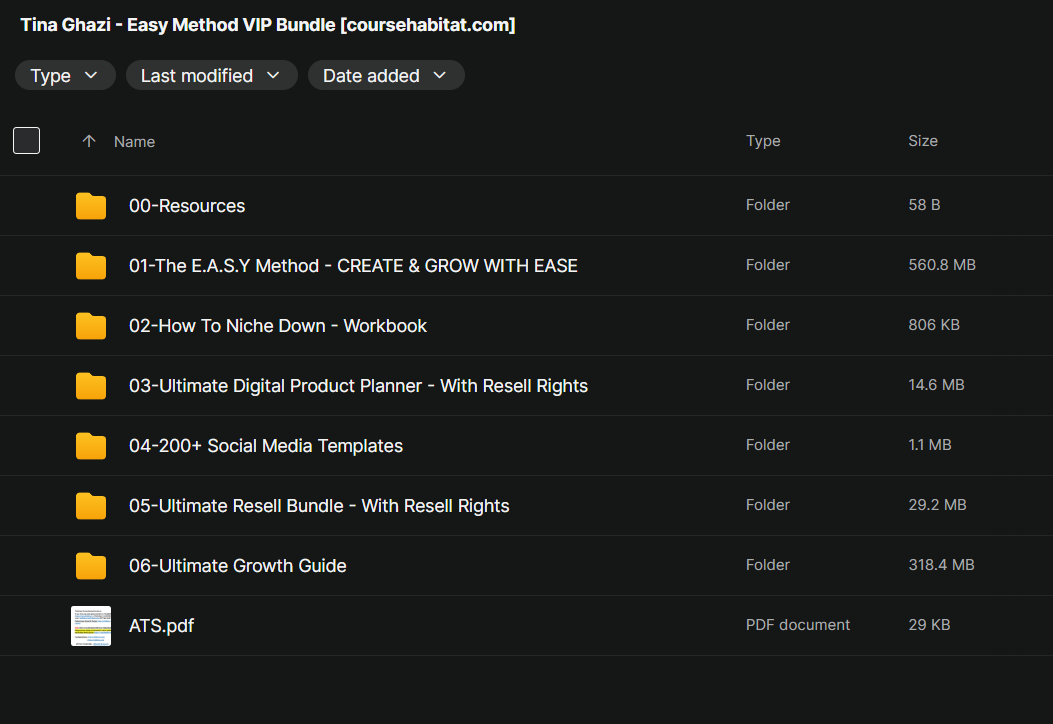Viewport: 1053px width, 724px height.
Task: Open the 00-Resources folder name
Action: tap(187, 206)
